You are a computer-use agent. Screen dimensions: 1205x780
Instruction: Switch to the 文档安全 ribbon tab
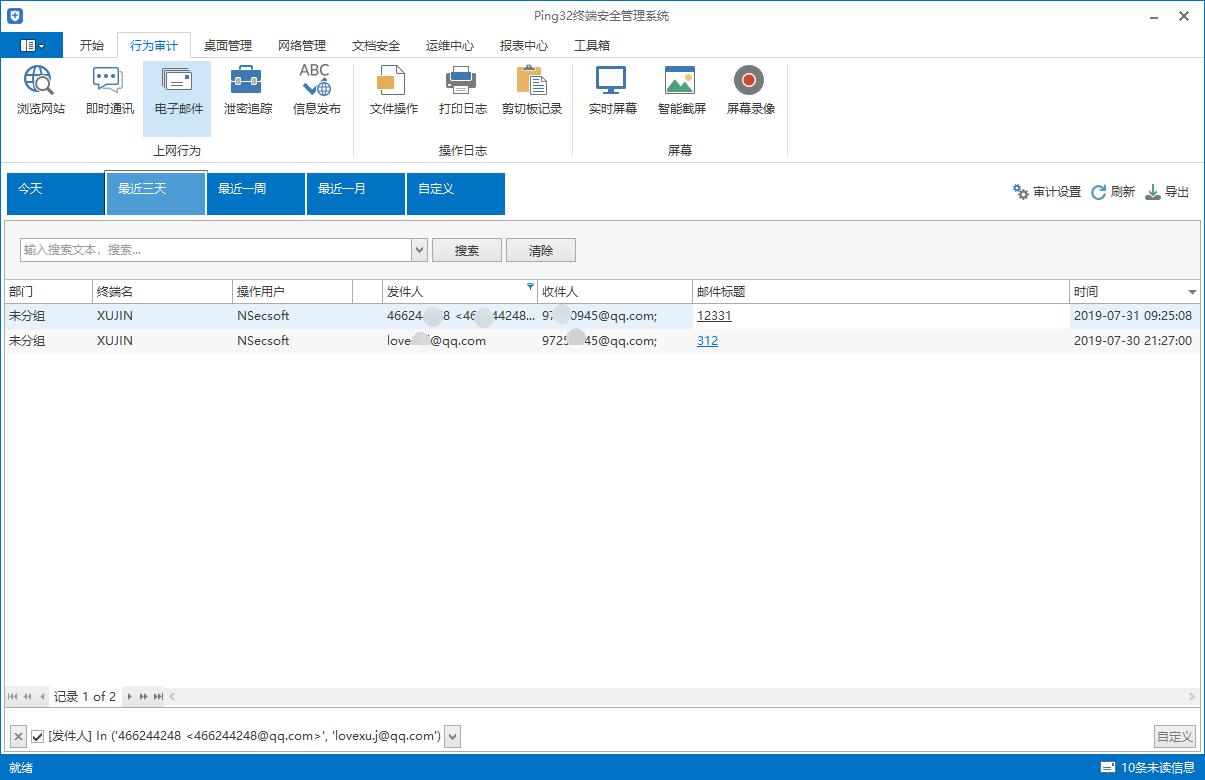pyautogui.click(x=376, y=45)
